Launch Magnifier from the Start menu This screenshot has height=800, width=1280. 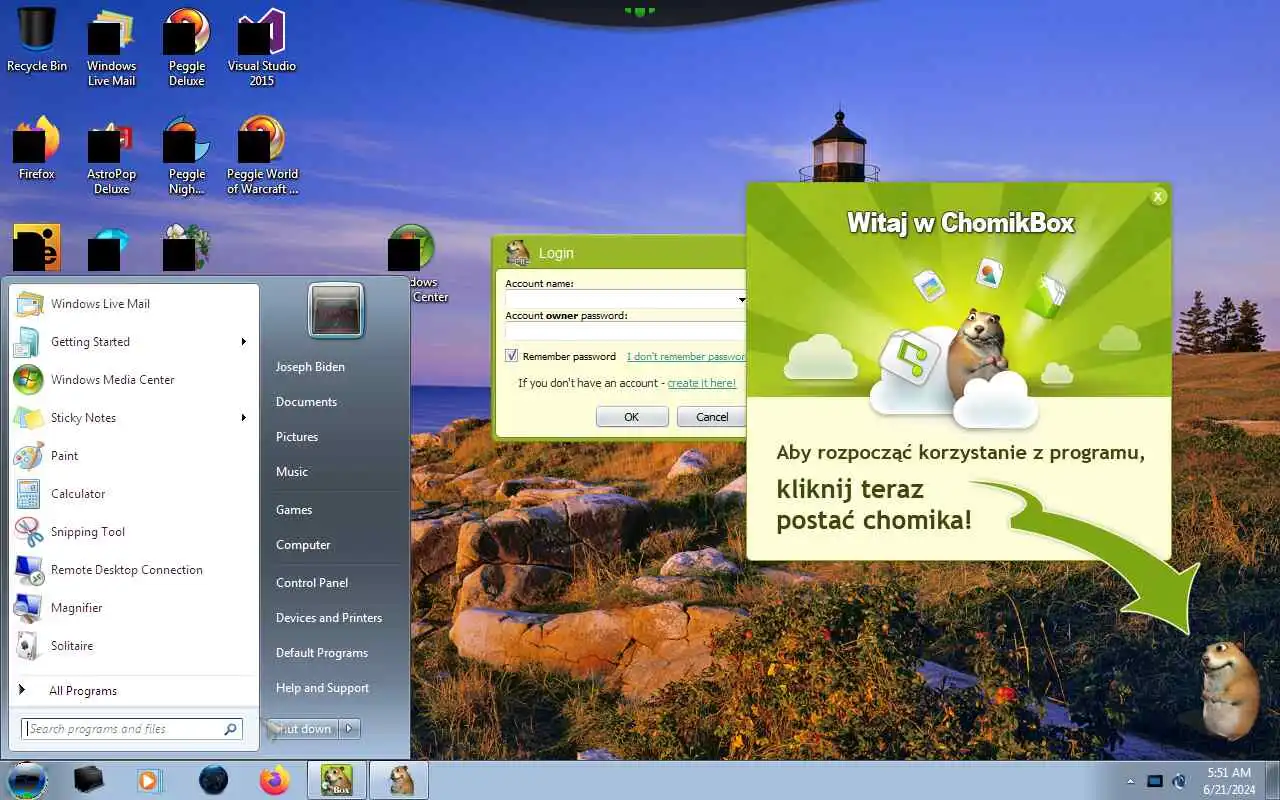[135, 608]
